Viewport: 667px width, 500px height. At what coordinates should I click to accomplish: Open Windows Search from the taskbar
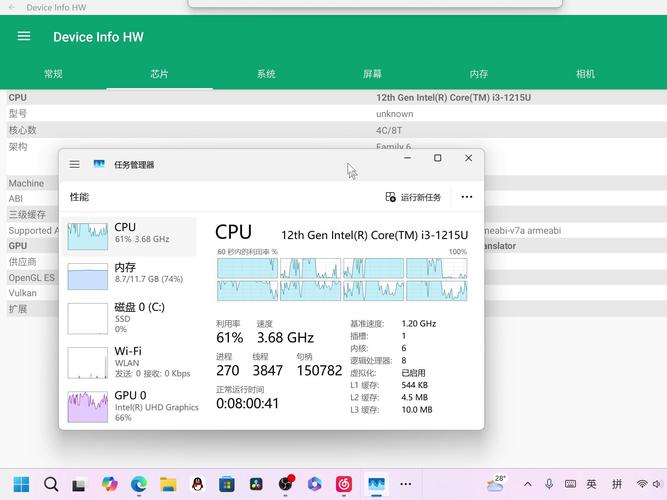coord(51,484)
